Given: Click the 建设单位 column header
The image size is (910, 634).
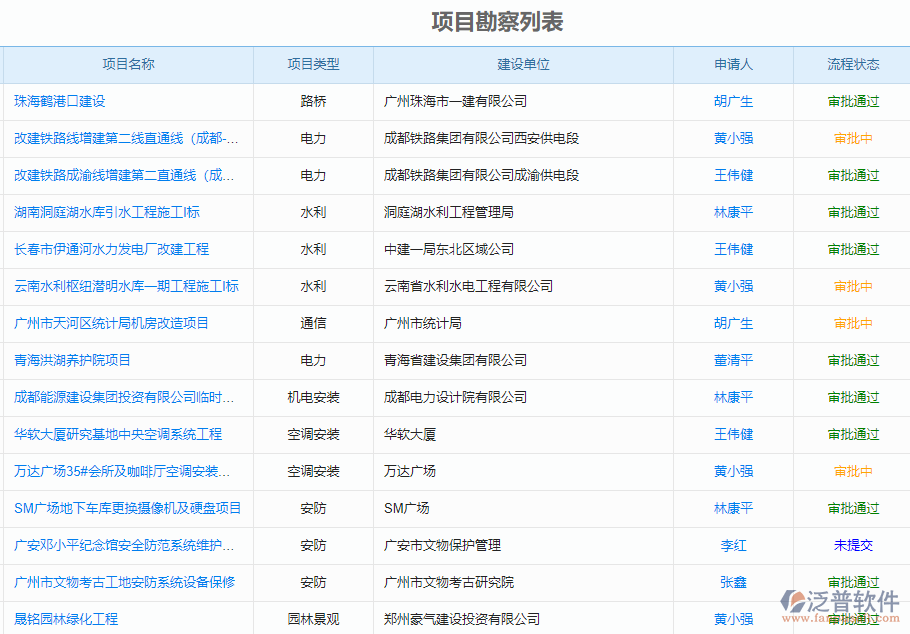Looking at the screenshot, I should tap(523, 64).
